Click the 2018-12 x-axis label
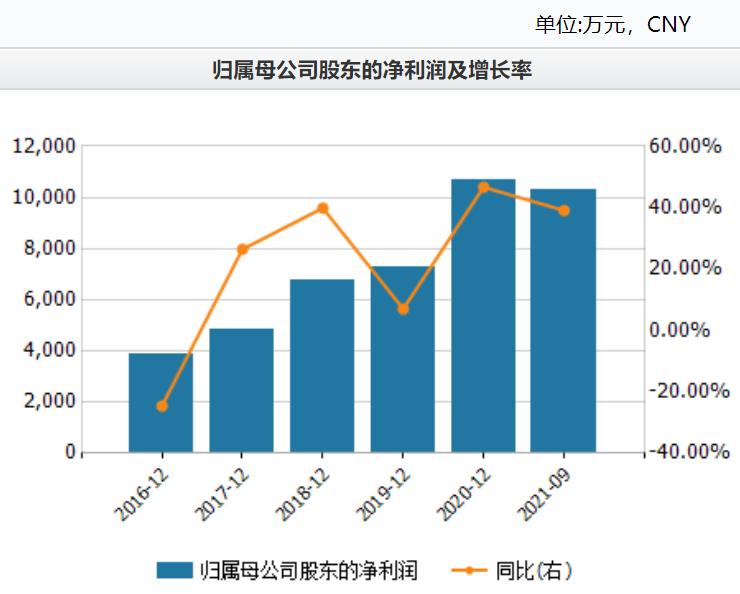The width and height of the screenshot is (740, 594). [x=303, y=494]
